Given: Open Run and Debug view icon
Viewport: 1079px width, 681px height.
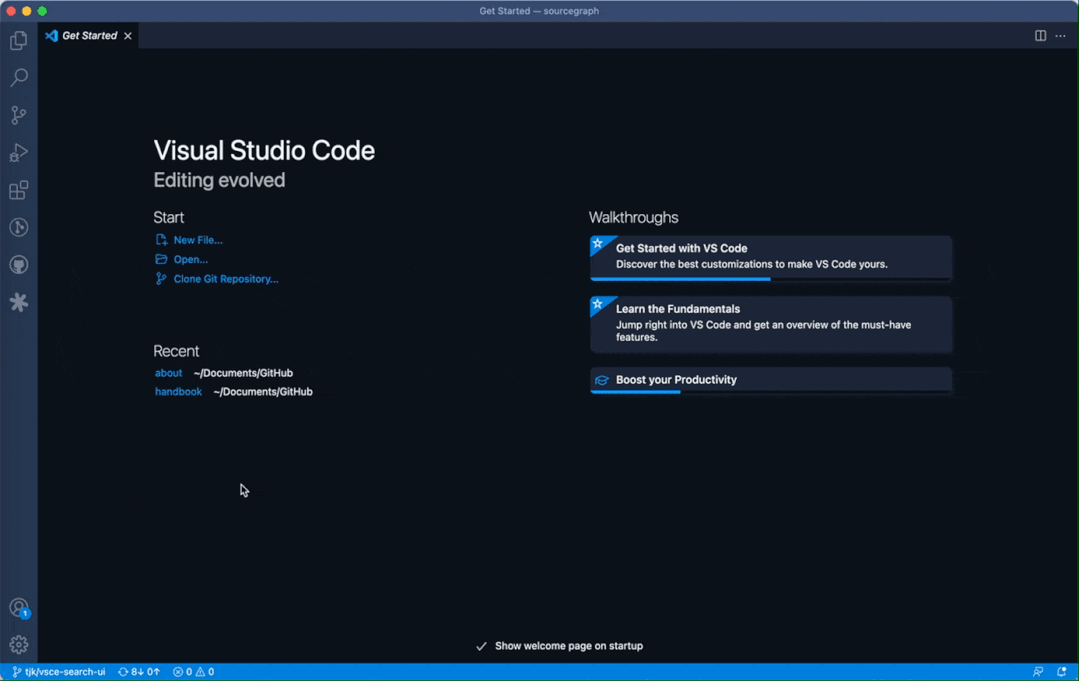Looking at the screenshot, I should (19, 153).
